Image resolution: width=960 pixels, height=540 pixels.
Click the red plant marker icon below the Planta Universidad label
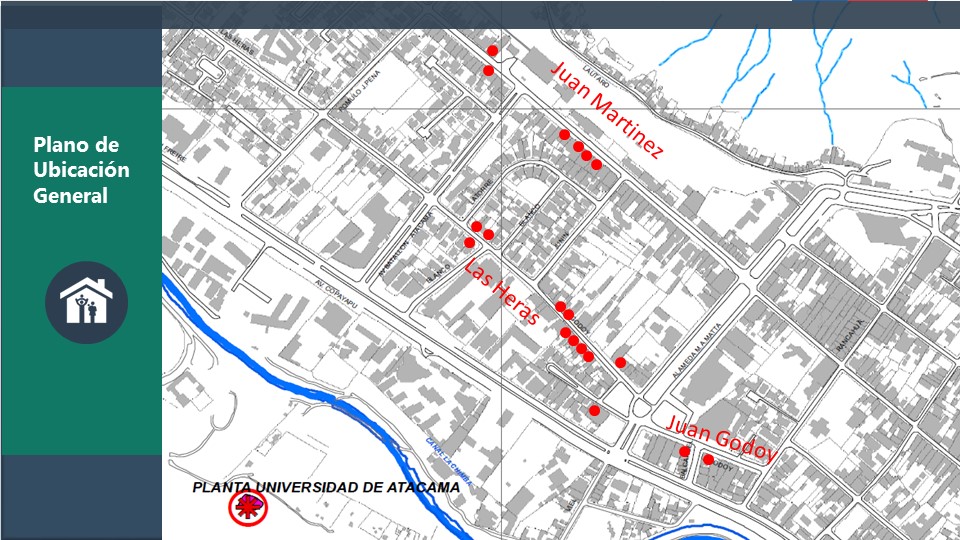click(247, 509)
